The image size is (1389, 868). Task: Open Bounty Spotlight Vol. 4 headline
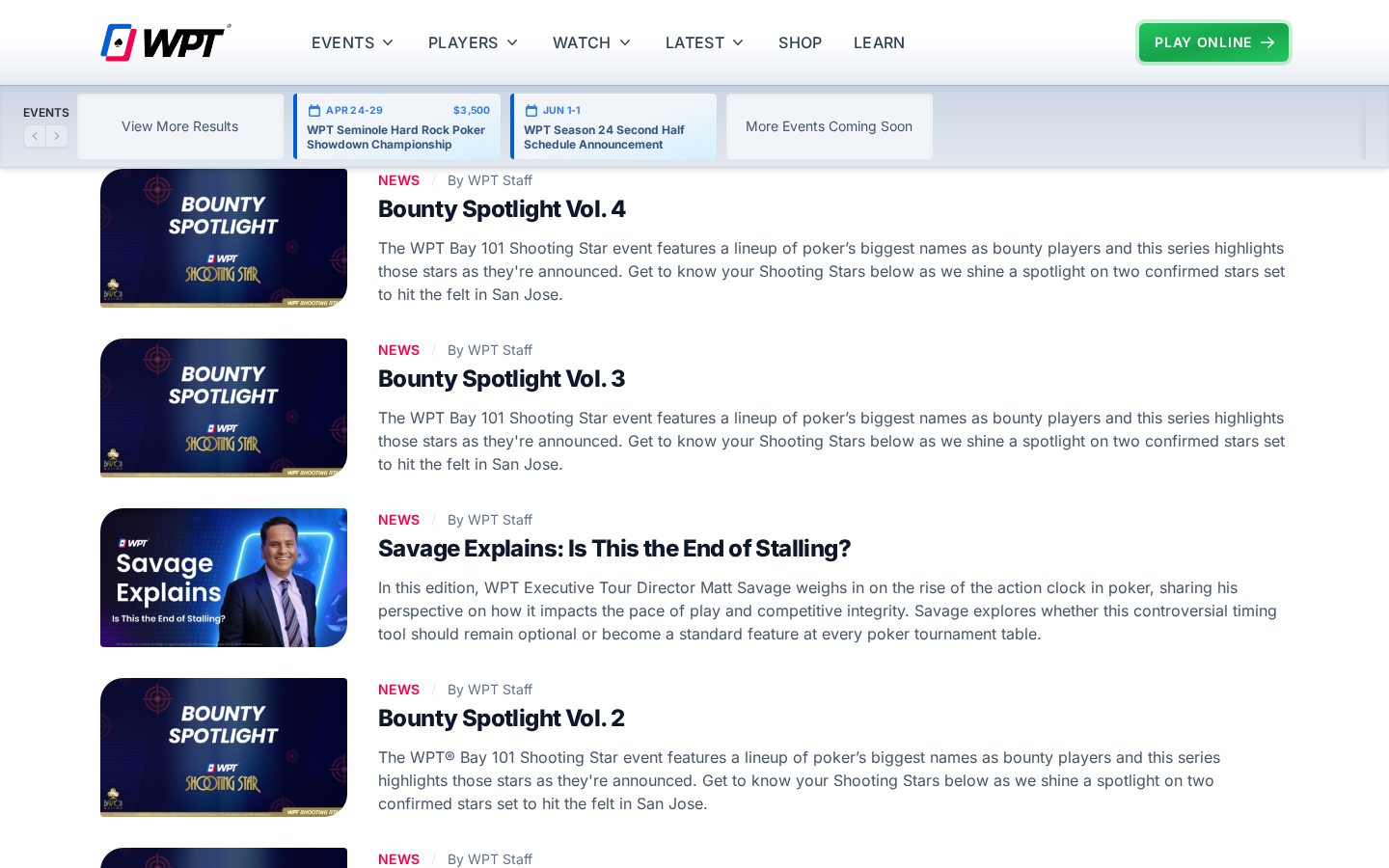(x=502, y=209)
